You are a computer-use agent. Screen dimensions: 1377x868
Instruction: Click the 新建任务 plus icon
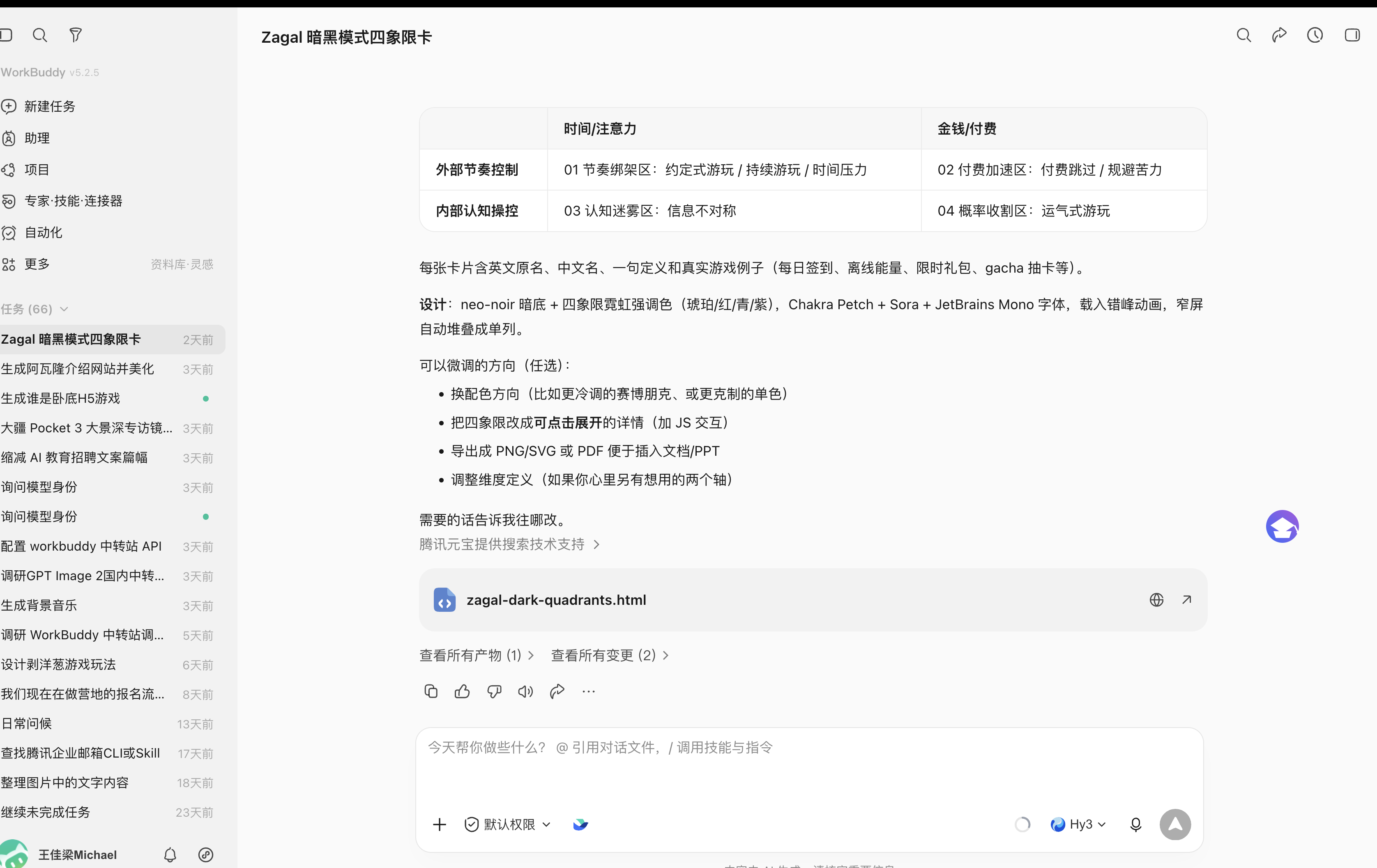pos(9,106)
